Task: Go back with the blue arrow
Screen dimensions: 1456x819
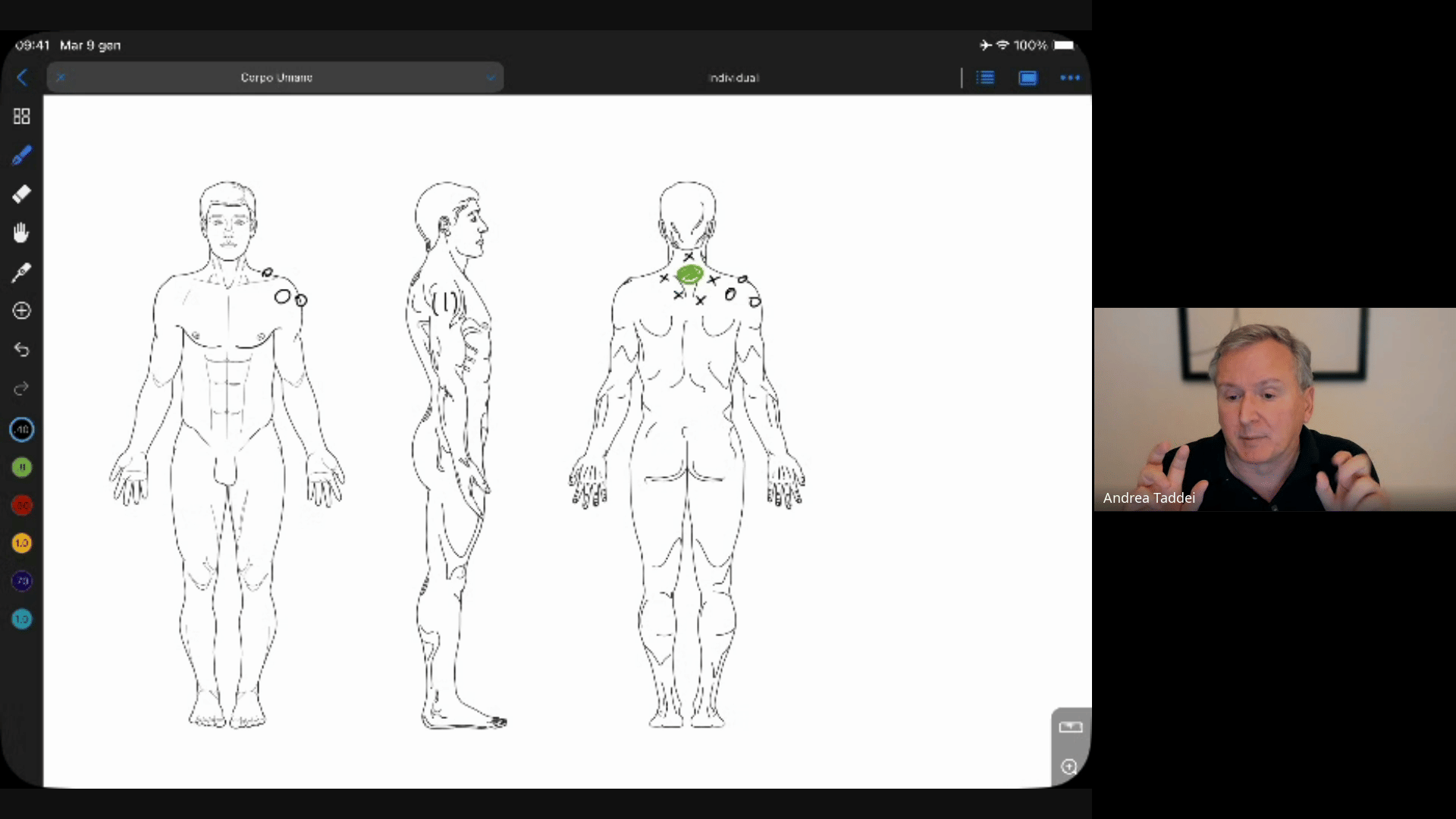Action: click(22, 77)
